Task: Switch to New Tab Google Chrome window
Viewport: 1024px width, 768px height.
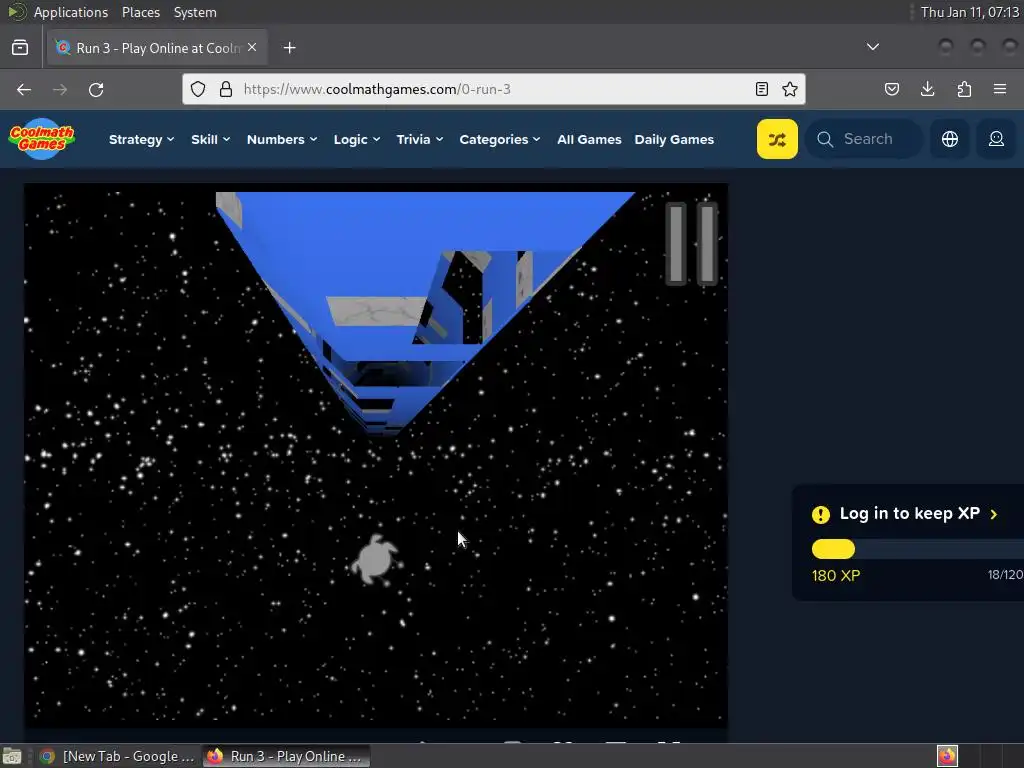Action: point(118,756)
